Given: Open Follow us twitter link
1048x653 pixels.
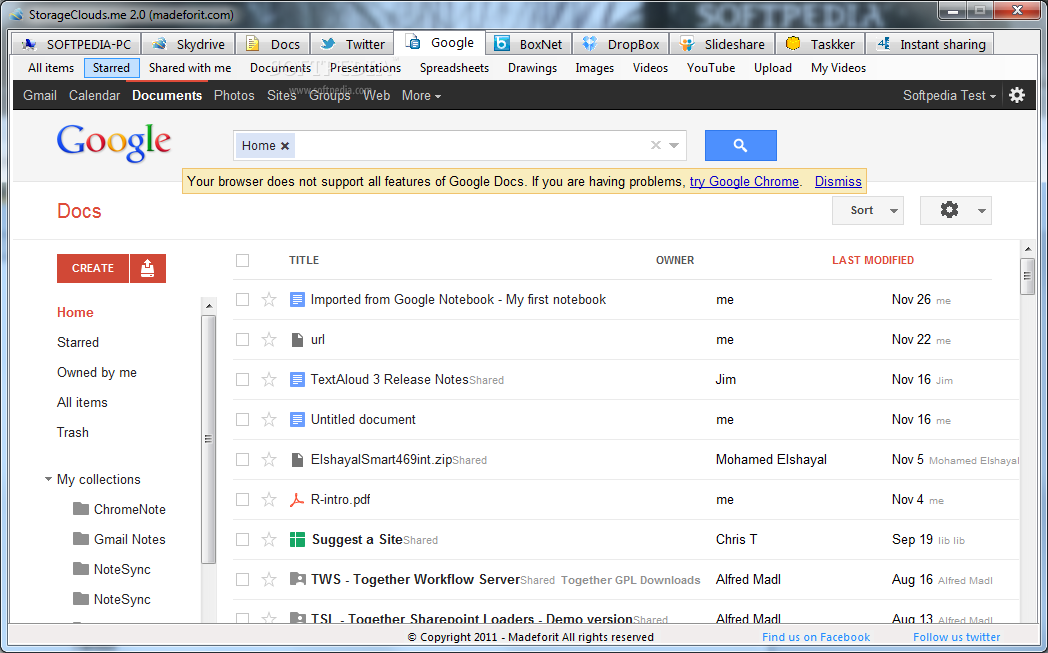Looking at the screenshot, I should click(956, 637).
